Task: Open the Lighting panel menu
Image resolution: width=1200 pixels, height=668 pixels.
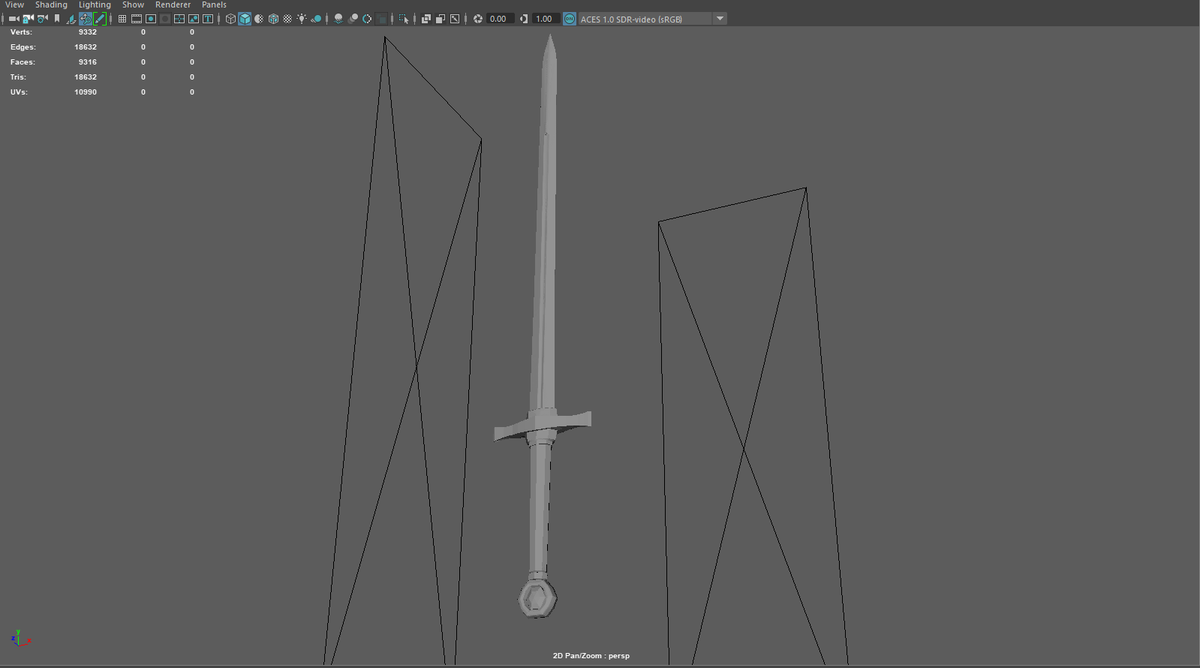Action: (x=95, y=5)
